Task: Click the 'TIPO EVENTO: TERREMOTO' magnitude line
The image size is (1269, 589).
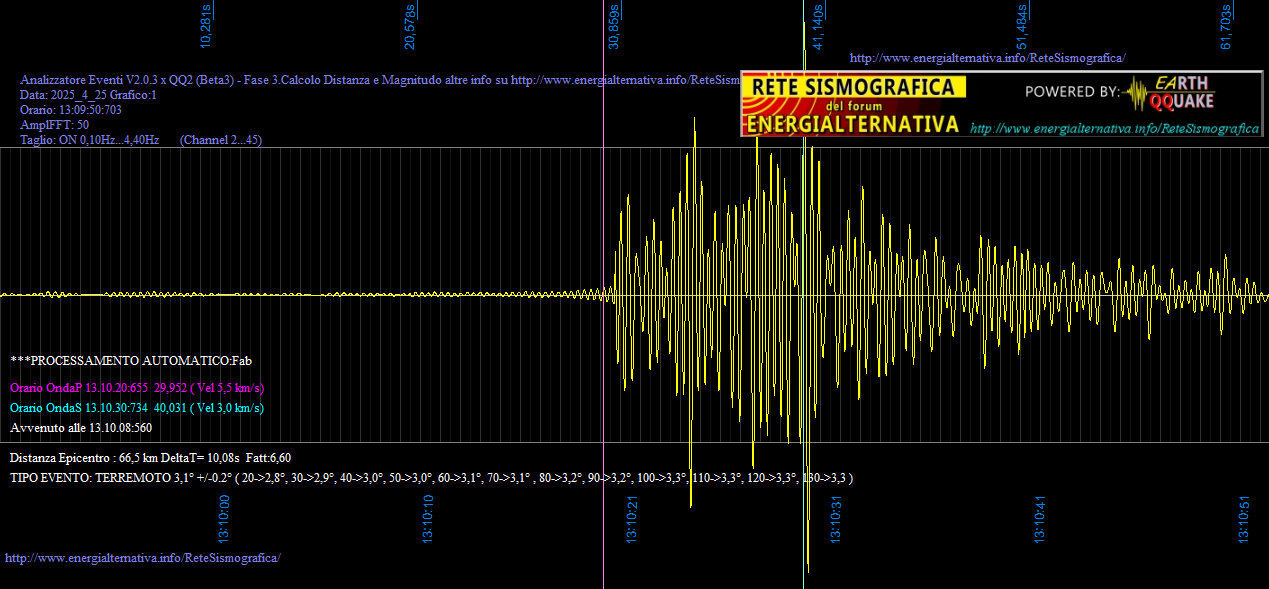Action: (431, 478)
